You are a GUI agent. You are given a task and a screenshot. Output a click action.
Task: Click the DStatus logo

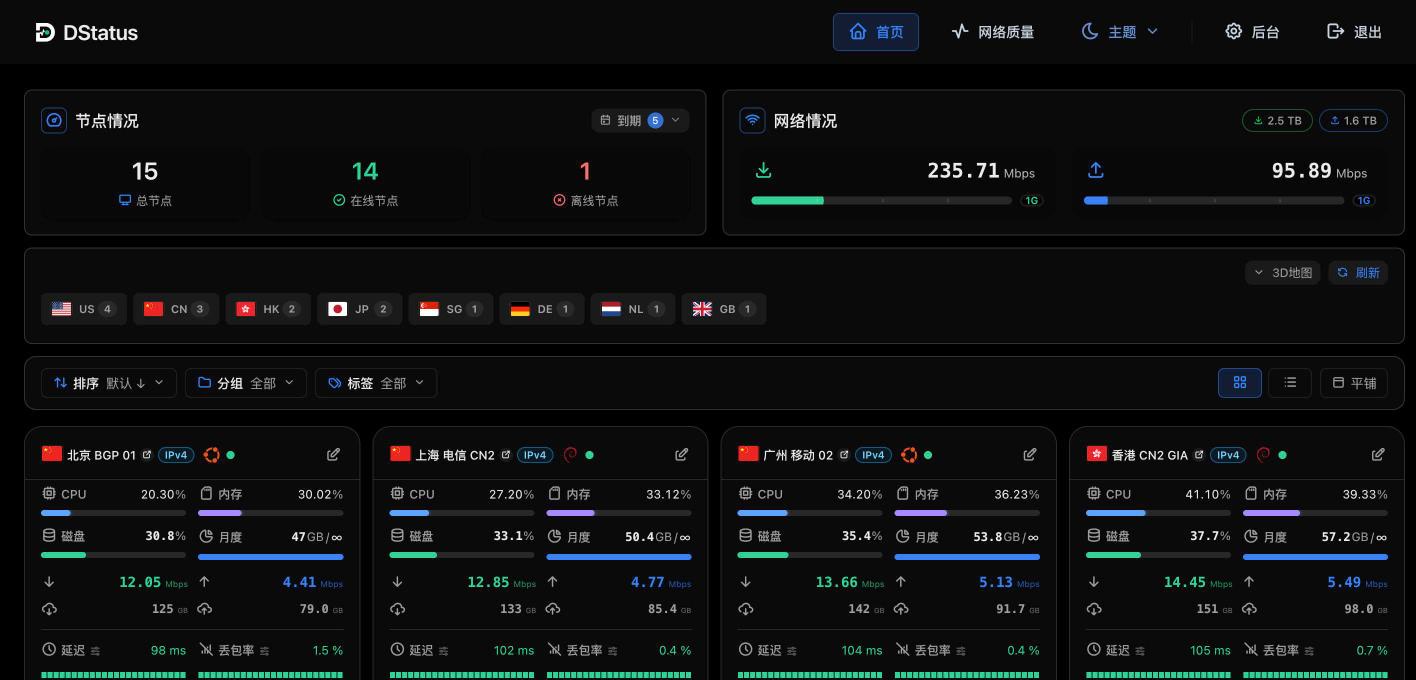click(x=86, y=32)
